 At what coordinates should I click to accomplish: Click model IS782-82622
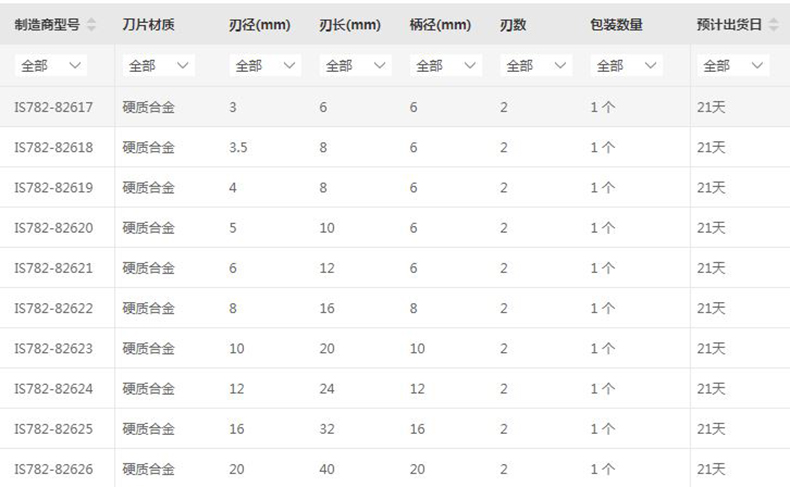coord(53,308)
